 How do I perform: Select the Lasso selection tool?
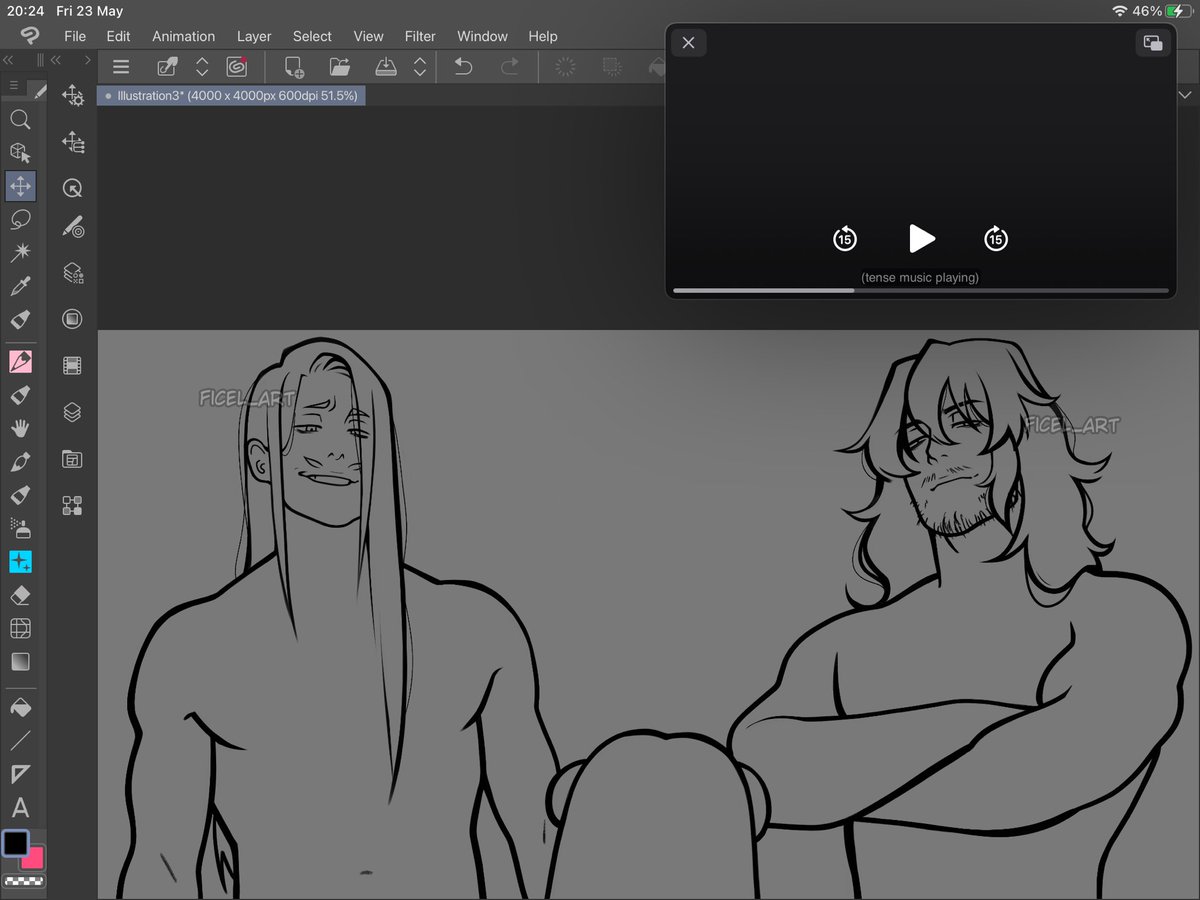point(21,220)
